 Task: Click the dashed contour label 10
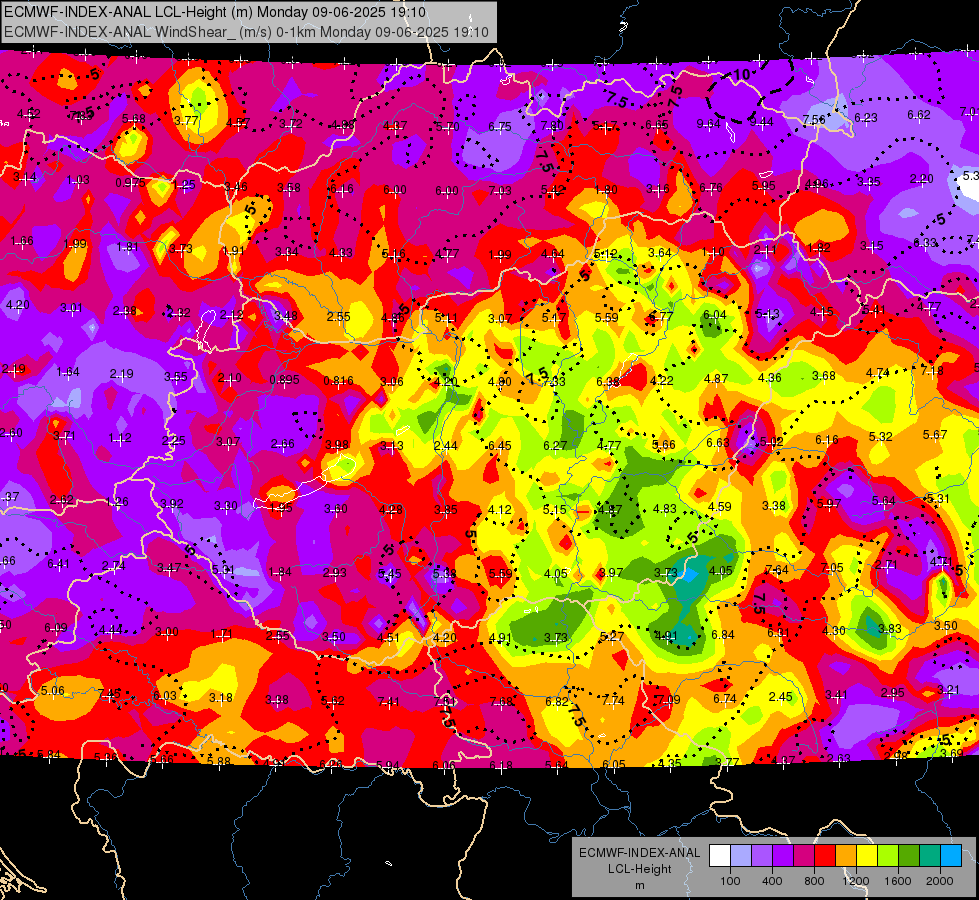pos(740,75)
